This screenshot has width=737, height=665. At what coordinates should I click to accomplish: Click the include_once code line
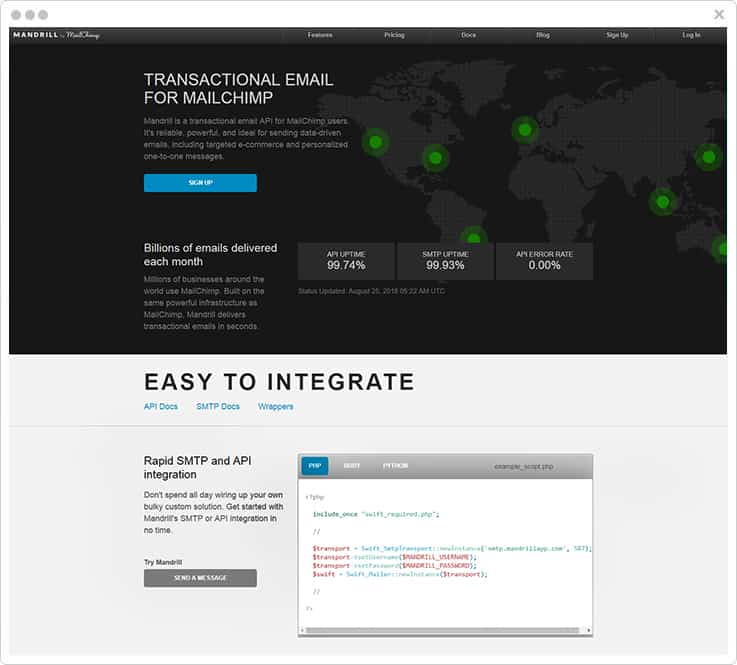[x=376, y=515]
